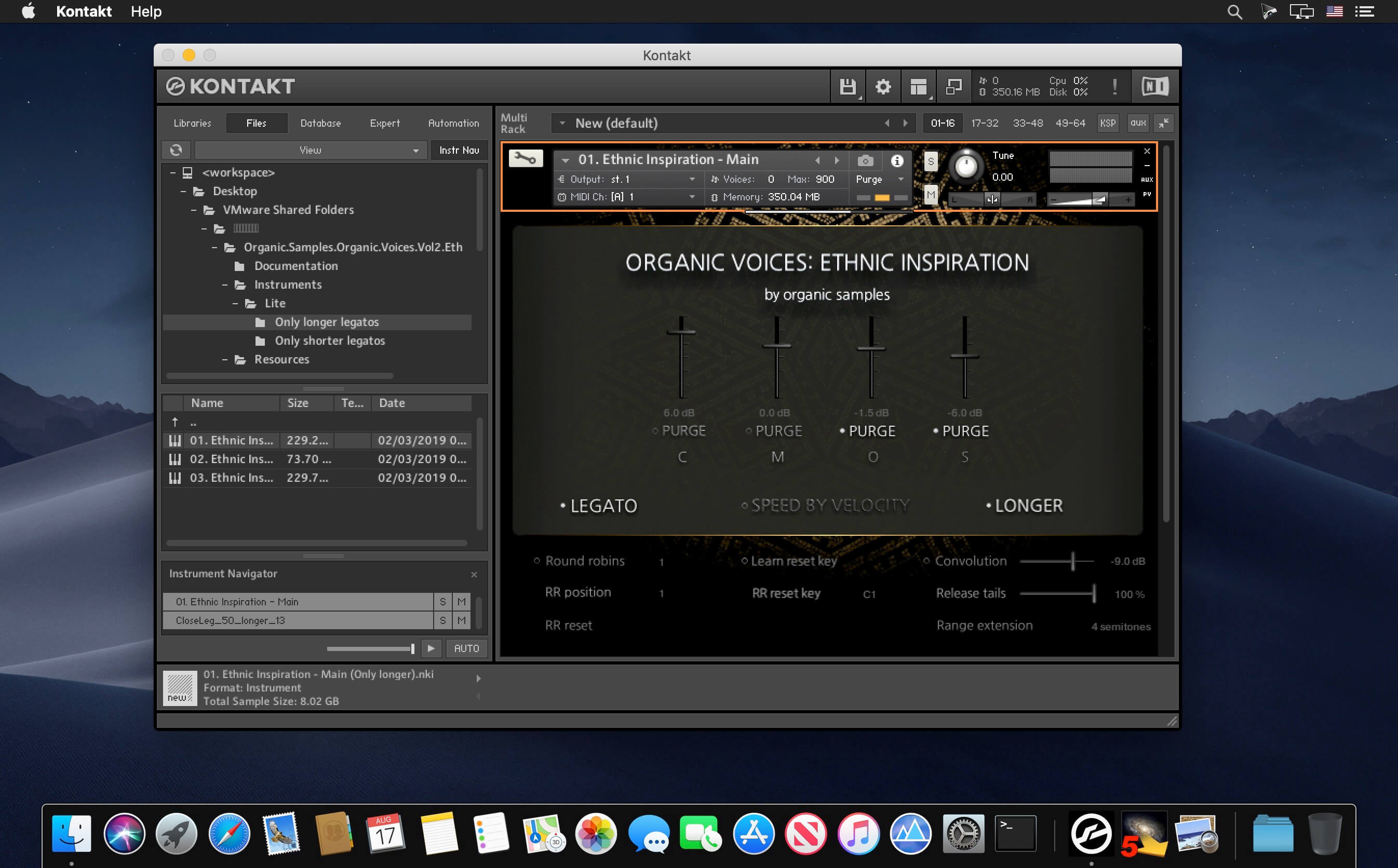Open Launchpad rocket icon in Dock
Screen dimensions: 1398x868
pos(176,834)
